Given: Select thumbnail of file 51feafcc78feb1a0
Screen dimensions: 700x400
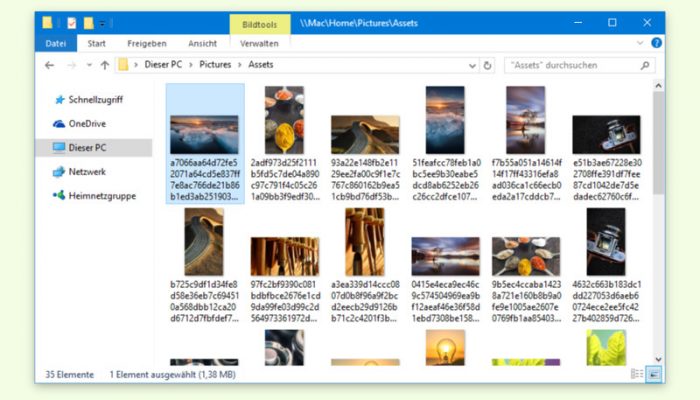Looking at the screenshot, I should click(x=445, y=120).
